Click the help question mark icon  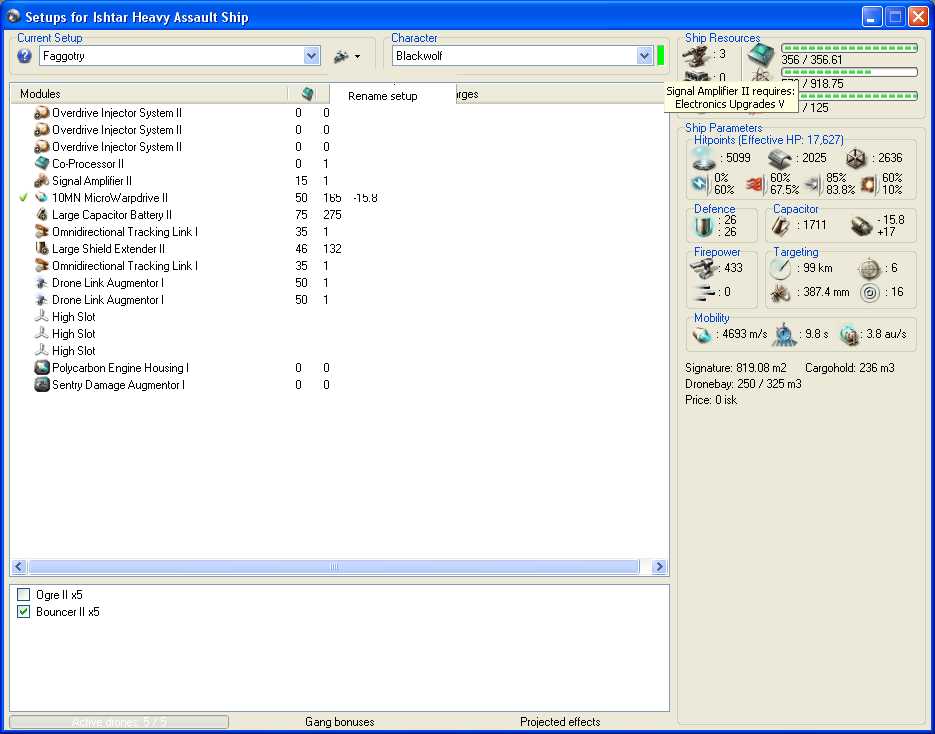[24, 56]
